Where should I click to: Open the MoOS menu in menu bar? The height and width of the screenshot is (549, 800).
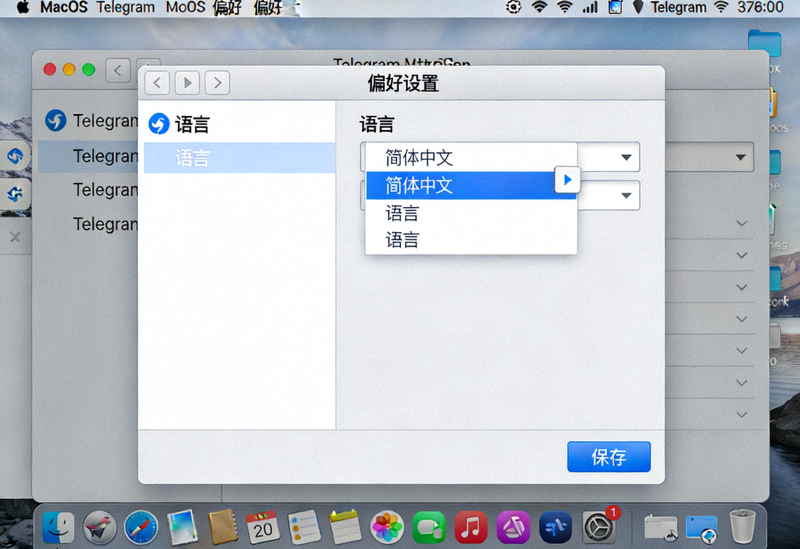185,7
